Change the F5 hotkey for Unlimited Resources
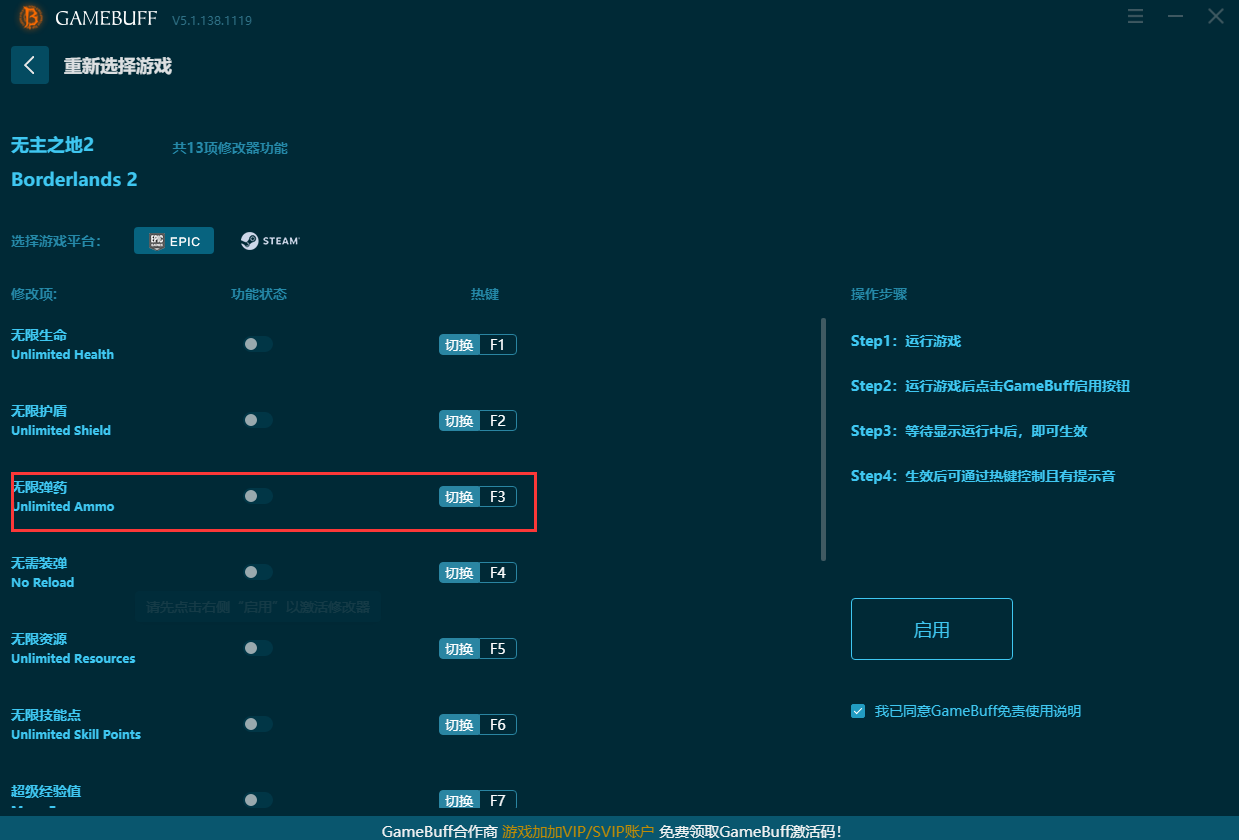The width and height of the screenshot is (1239, 840). pos(478,649)
